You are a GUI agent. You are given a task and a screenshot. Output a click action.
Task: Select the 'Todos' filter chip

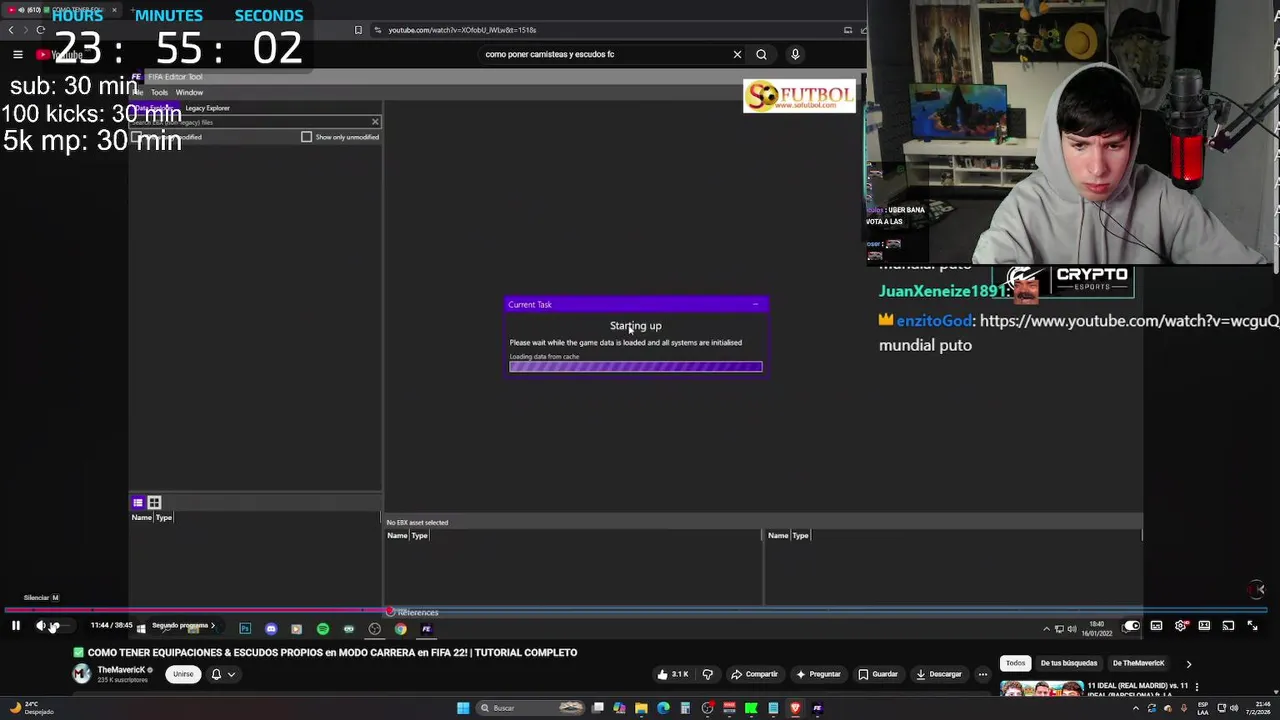(1015, 663)
